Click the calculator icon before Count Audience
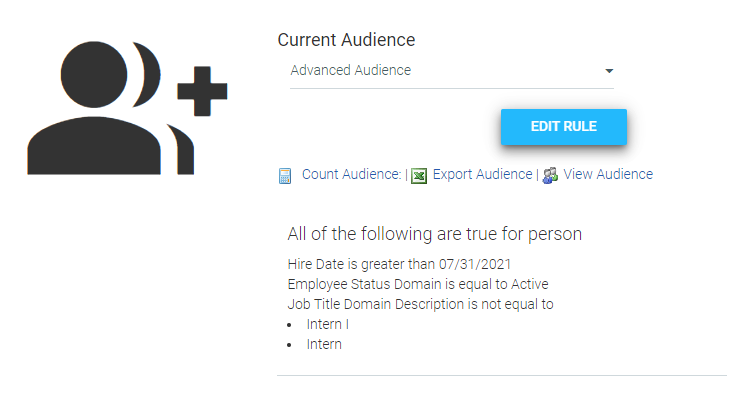756x397 pixels. (x=285, y=176)
